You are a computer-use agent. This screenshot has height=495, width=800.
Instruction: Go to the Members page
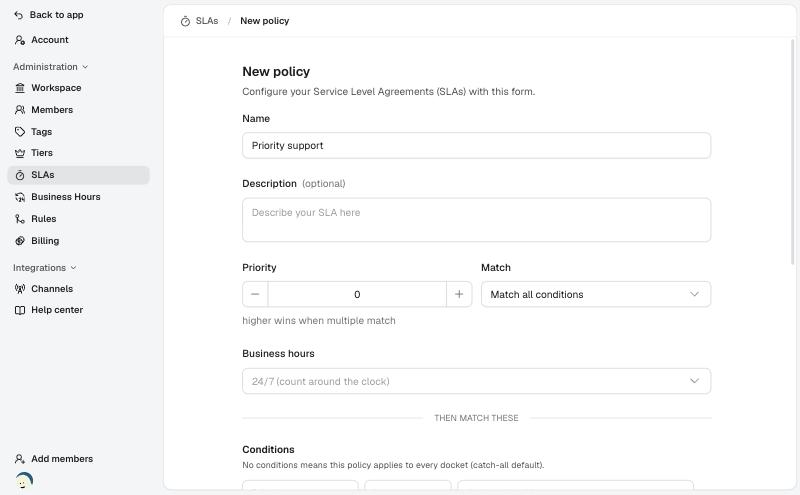(x=79, y=110)
